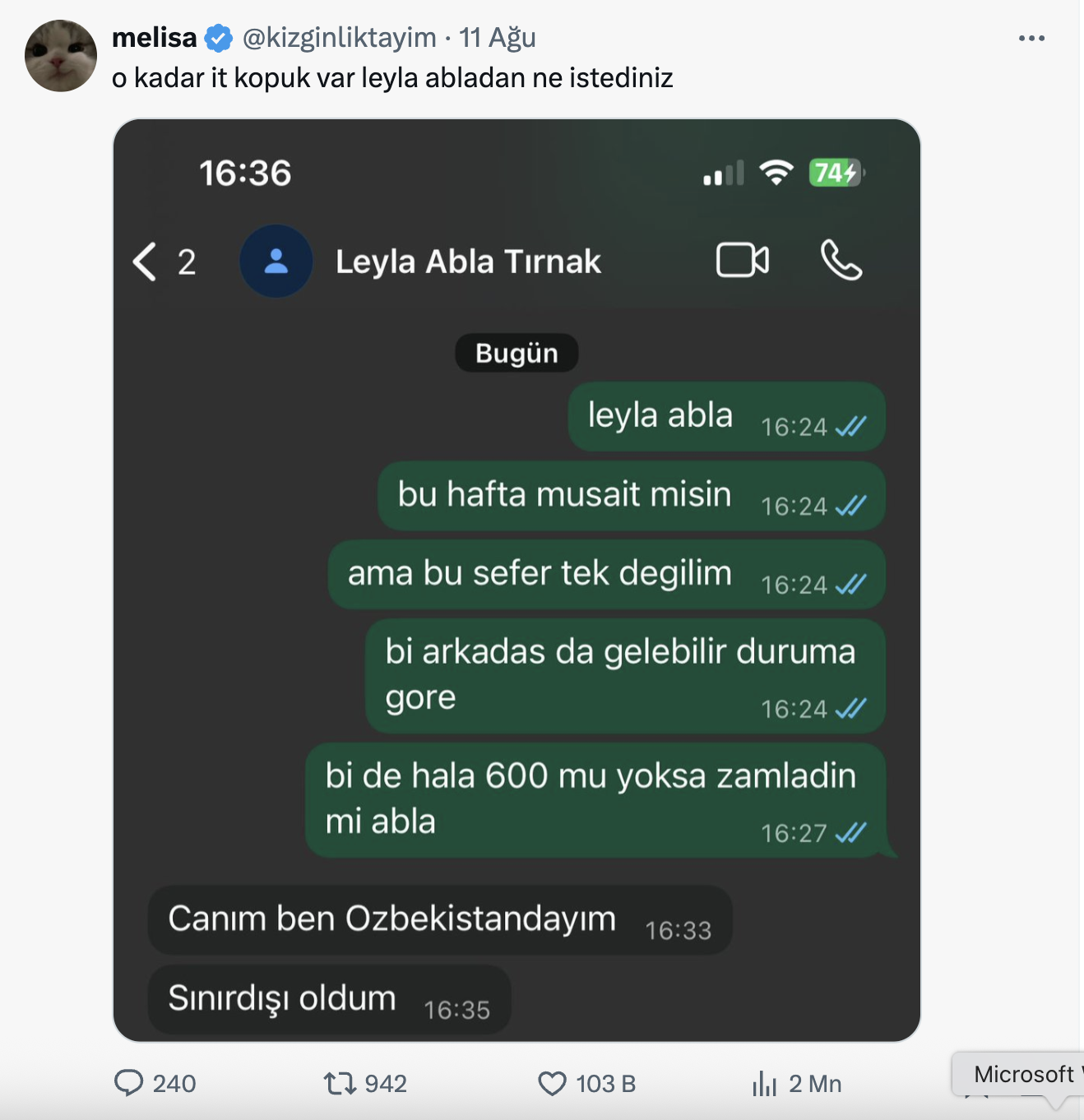Click the 'Canım ben Ozbekistandayım' message bubble
The height and width of the screenshot is (1120, 1084).
(440, 919)
